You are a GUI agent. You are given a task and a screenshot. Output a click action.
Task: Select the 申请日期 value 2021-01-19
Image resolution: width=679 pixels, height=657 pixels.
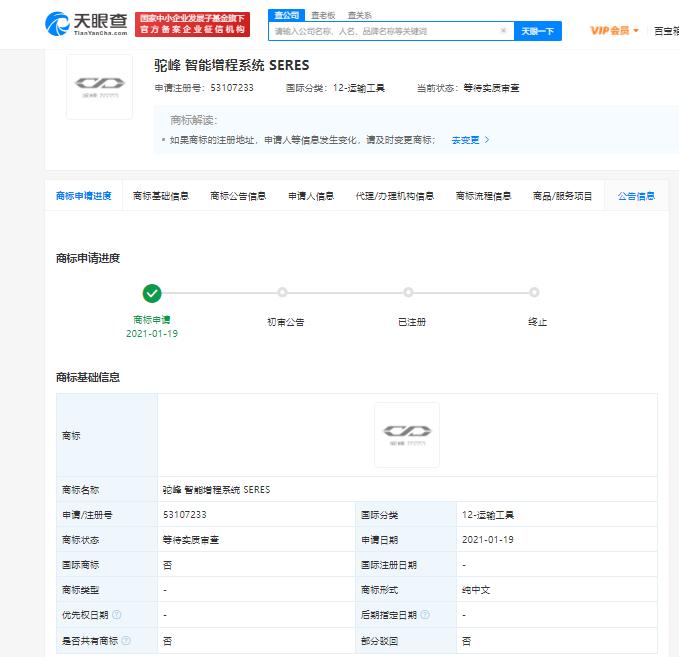(488, 540)
